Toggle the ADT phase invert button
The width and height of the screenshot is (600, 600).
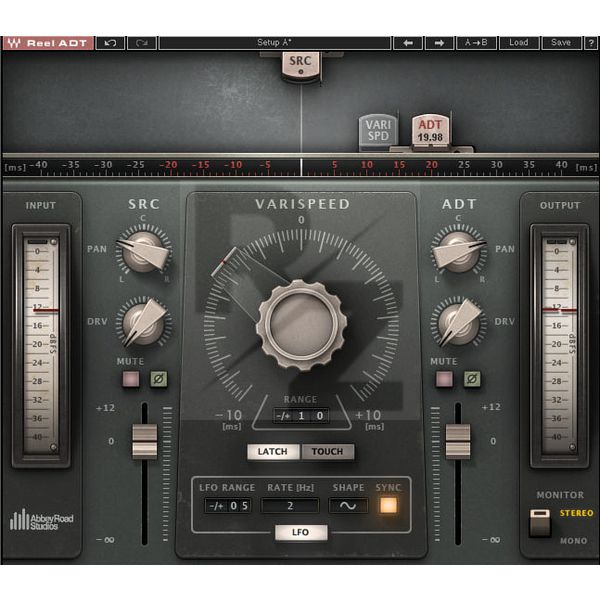(x=472, y=379)
